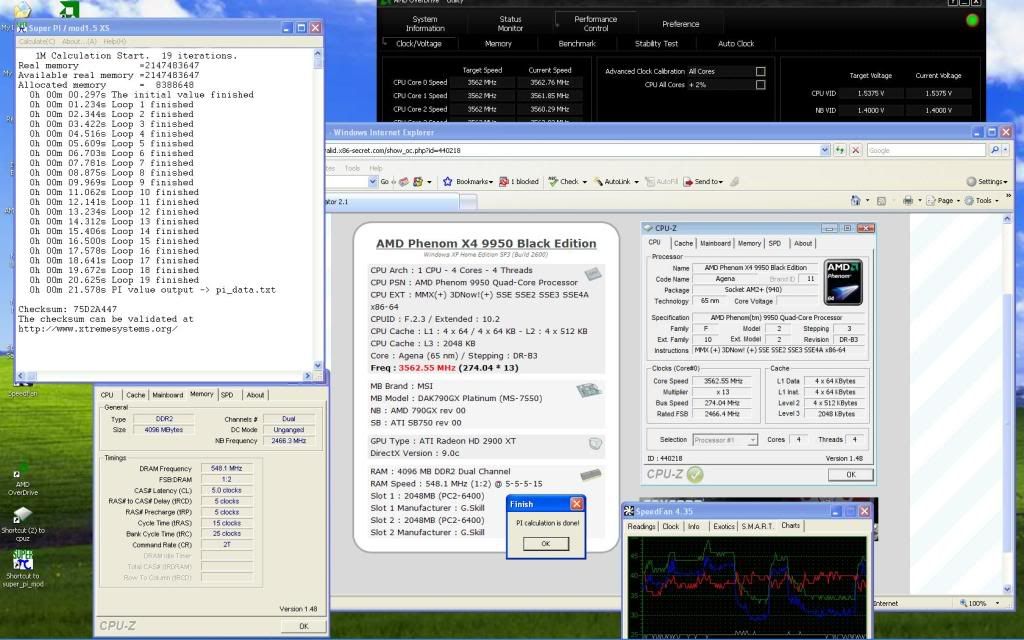This screenshot has width=1024, height=640.
Task: Open the Stability Test subtab
Action: [656, 44]
